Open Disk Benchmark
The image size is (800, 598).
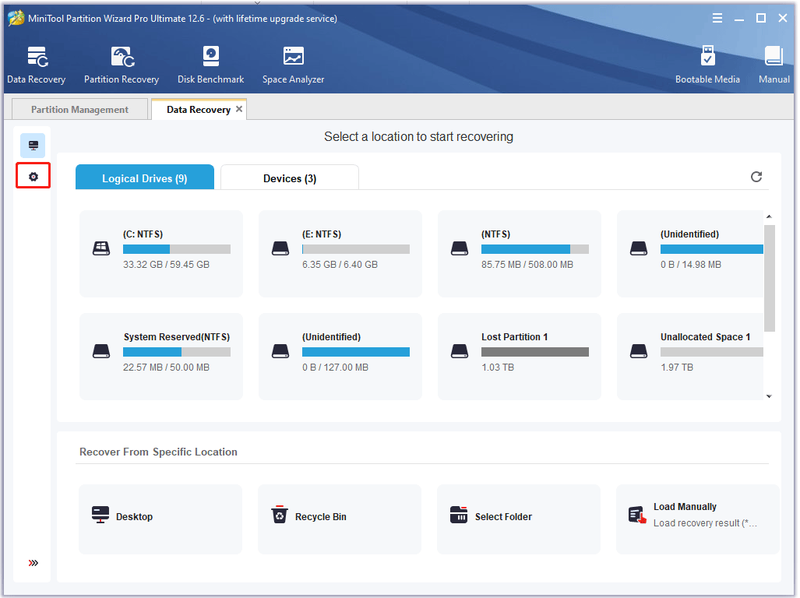211,65
